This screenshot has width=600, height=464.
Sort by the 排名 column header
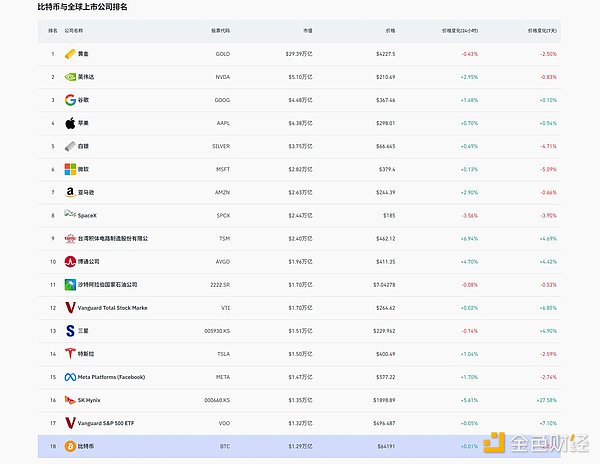coord(53,31)
